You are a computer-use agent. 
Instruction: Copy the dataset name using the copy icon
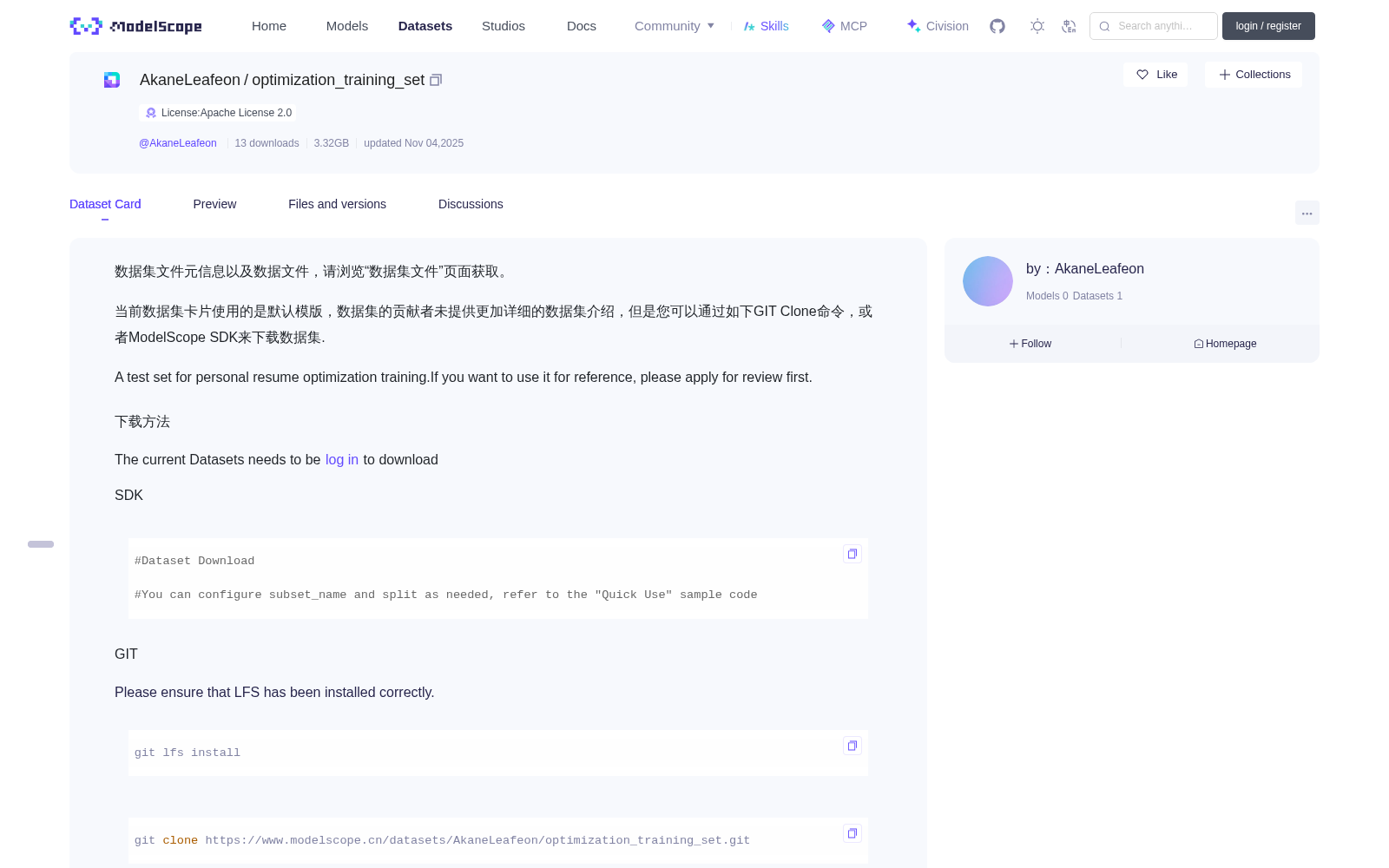[x=436, y=80]
